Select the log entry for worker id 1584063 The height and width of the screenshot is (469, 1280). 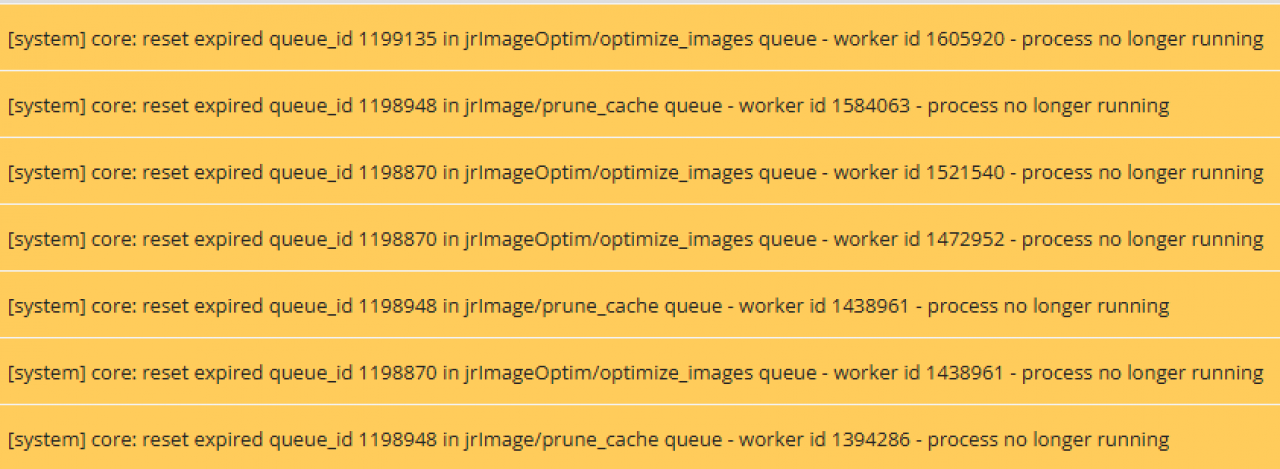(x=640, y=105)
